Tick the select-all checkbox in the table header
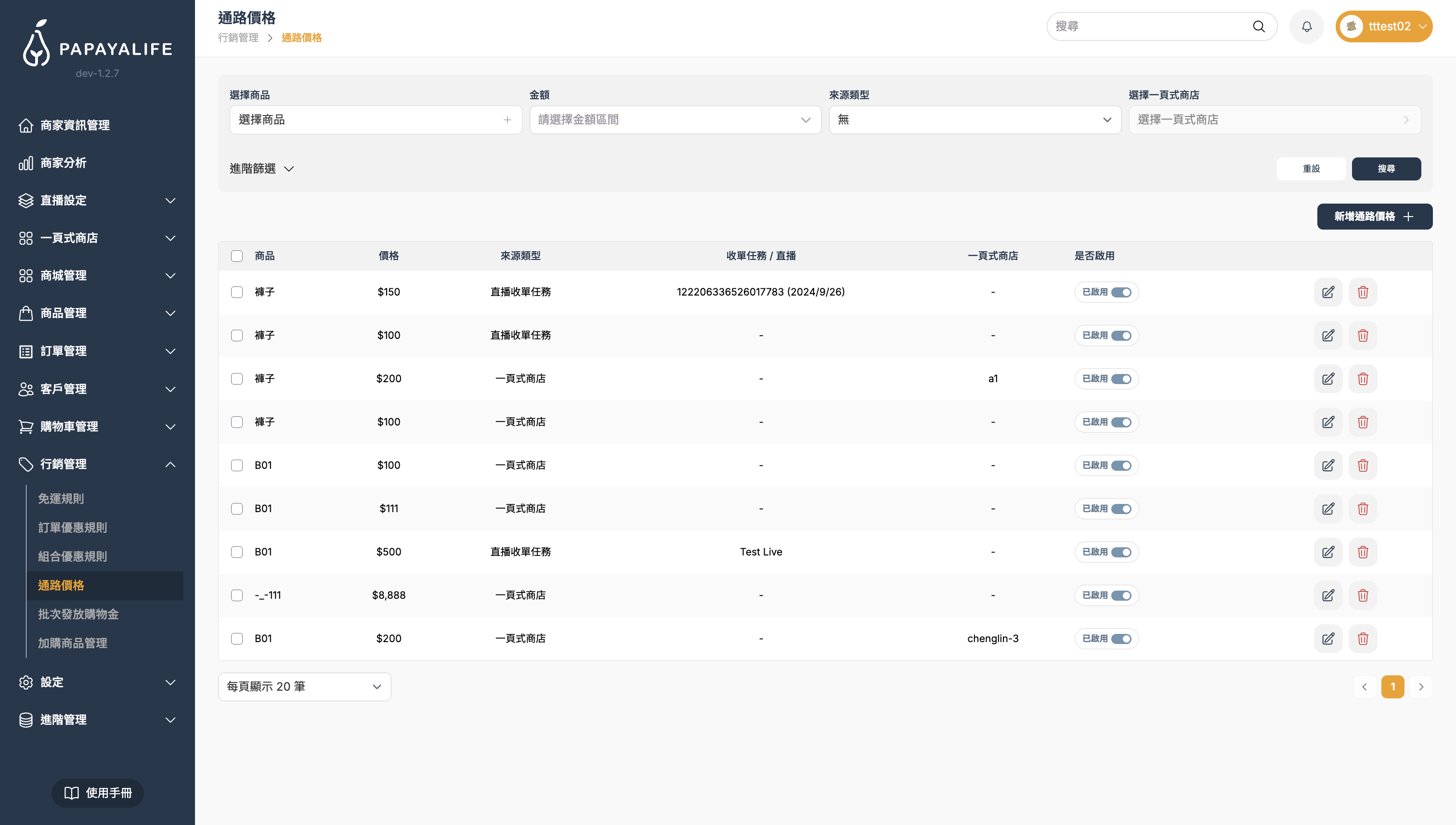 tap(237, 256)
